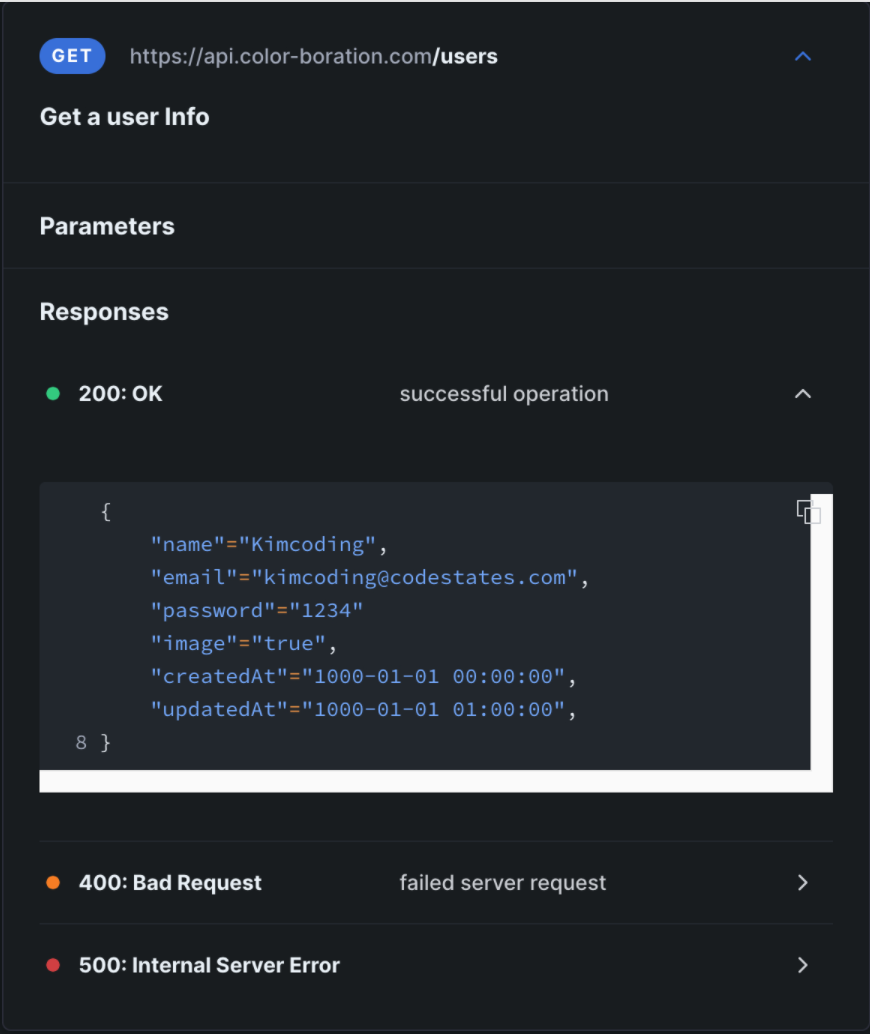Click the blue GET method badge
Viewport: 870px width, 1034px height.
coord(72,56)
